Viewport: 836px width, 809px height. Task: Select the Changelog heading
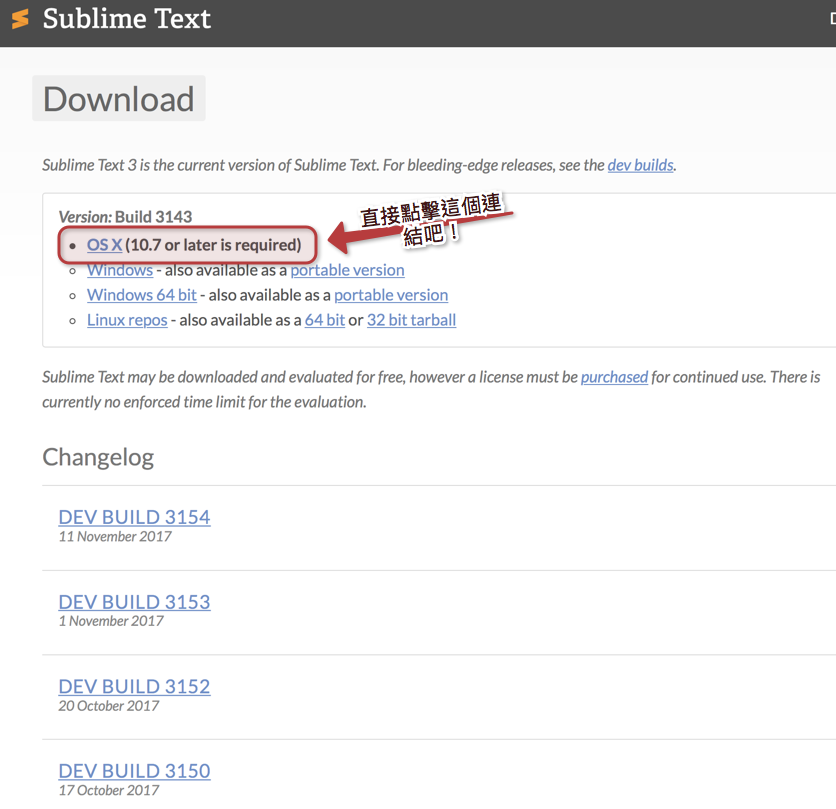(98, 458)
